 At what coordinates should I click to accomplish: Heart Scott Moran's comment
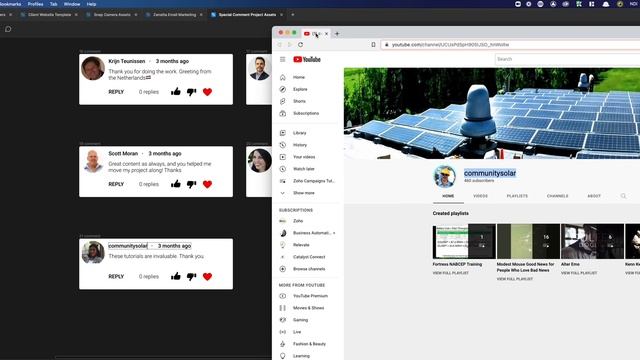pos(207,184)
